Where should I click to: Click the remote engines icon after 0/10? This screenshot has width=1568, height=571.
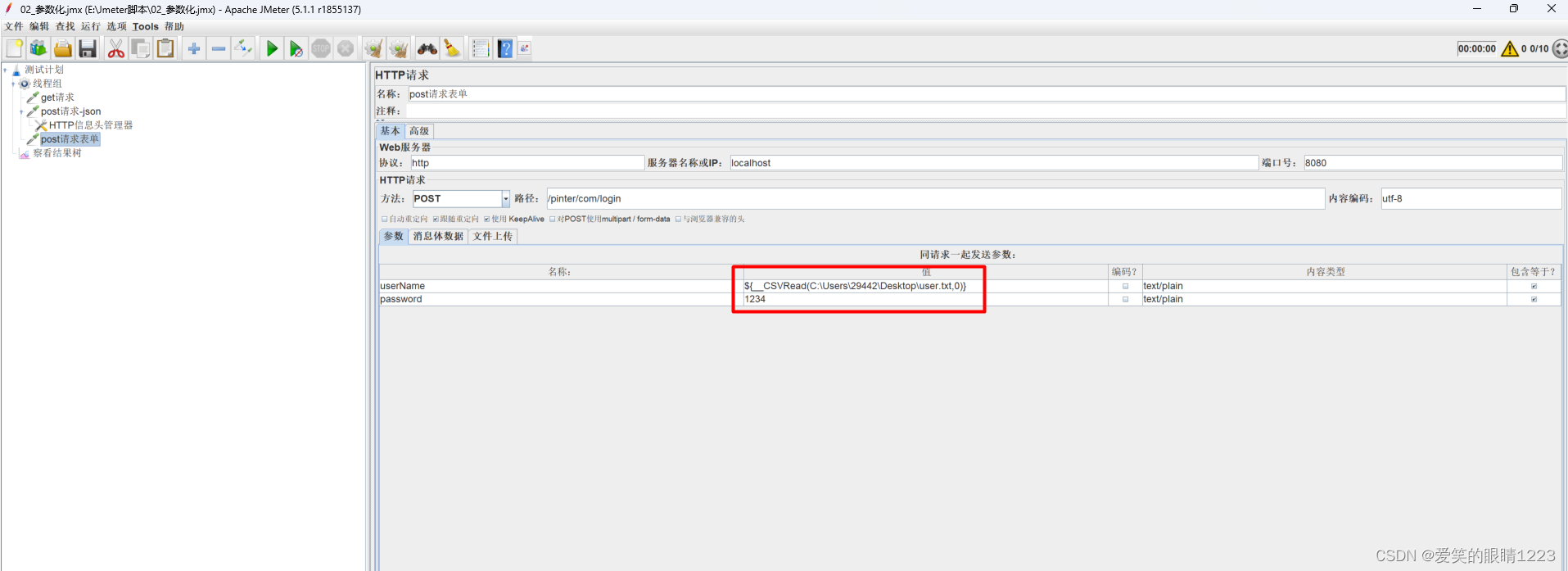click(1560, 48)
